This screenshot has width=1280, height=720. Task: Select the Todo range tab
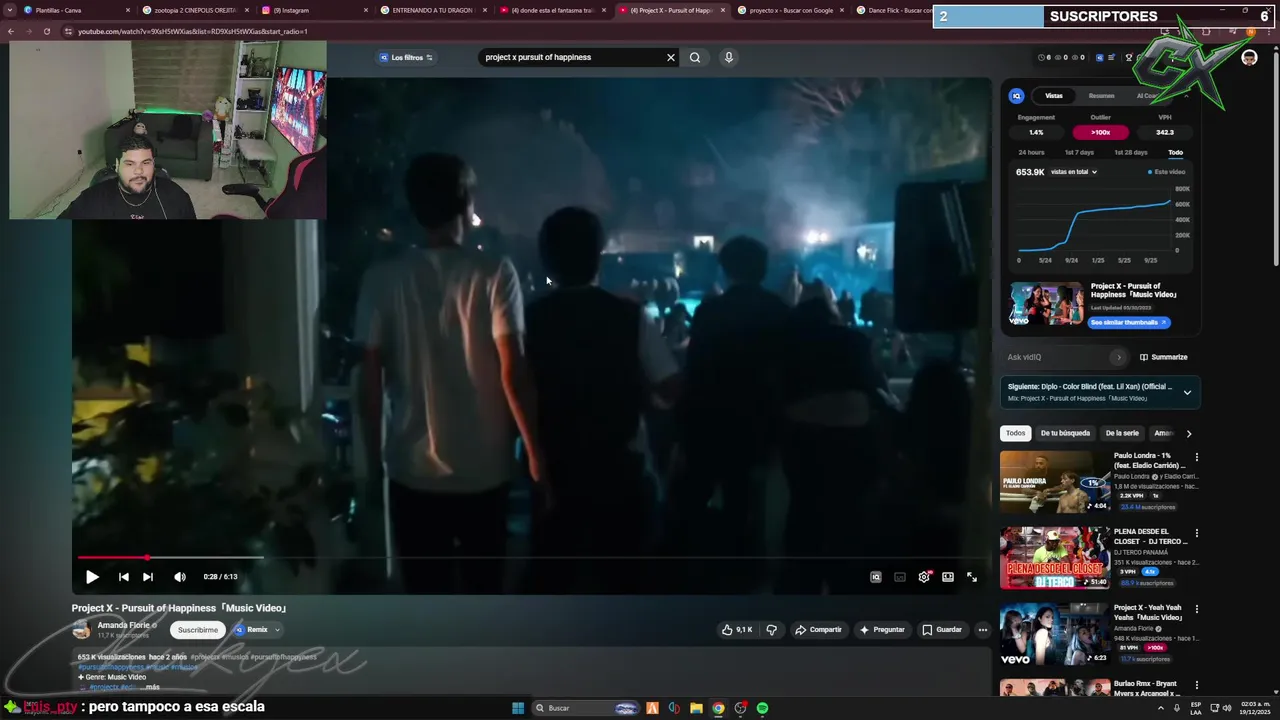coord(1175,153)
